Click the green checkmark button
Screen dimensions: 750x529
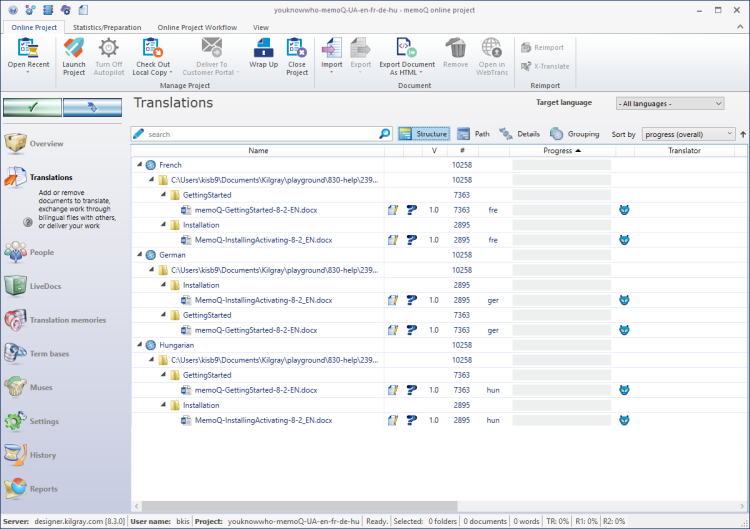[32, 107]
